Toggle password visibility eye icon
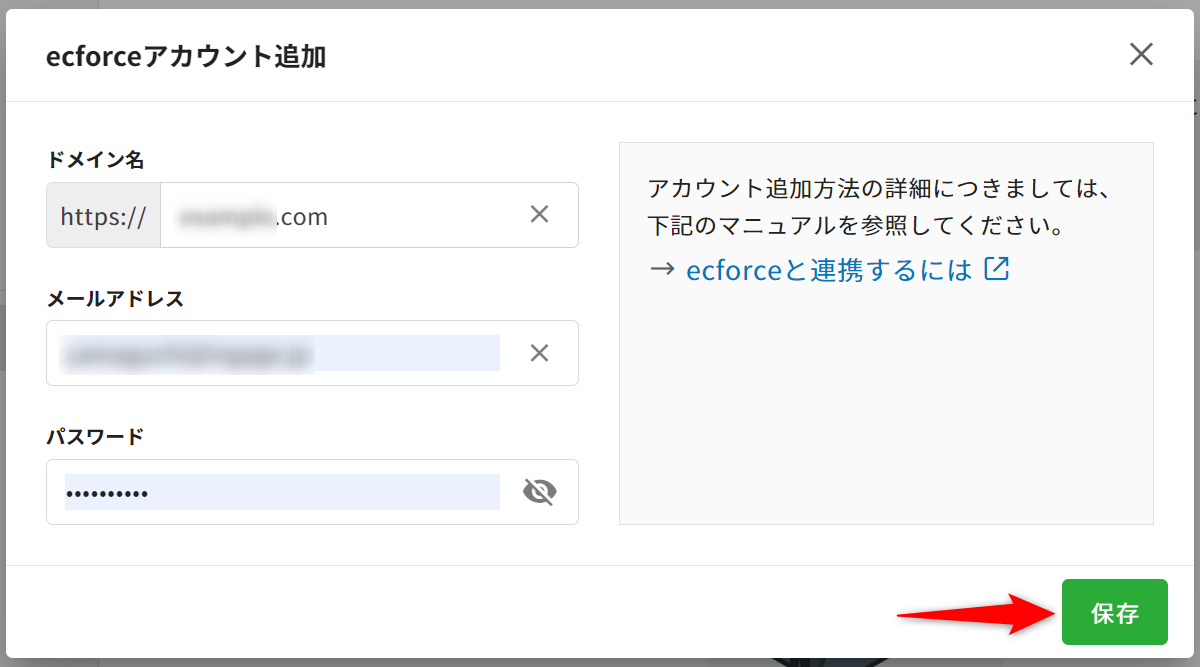The height and width of the screenshot is (667, 1200). [539, 492]
